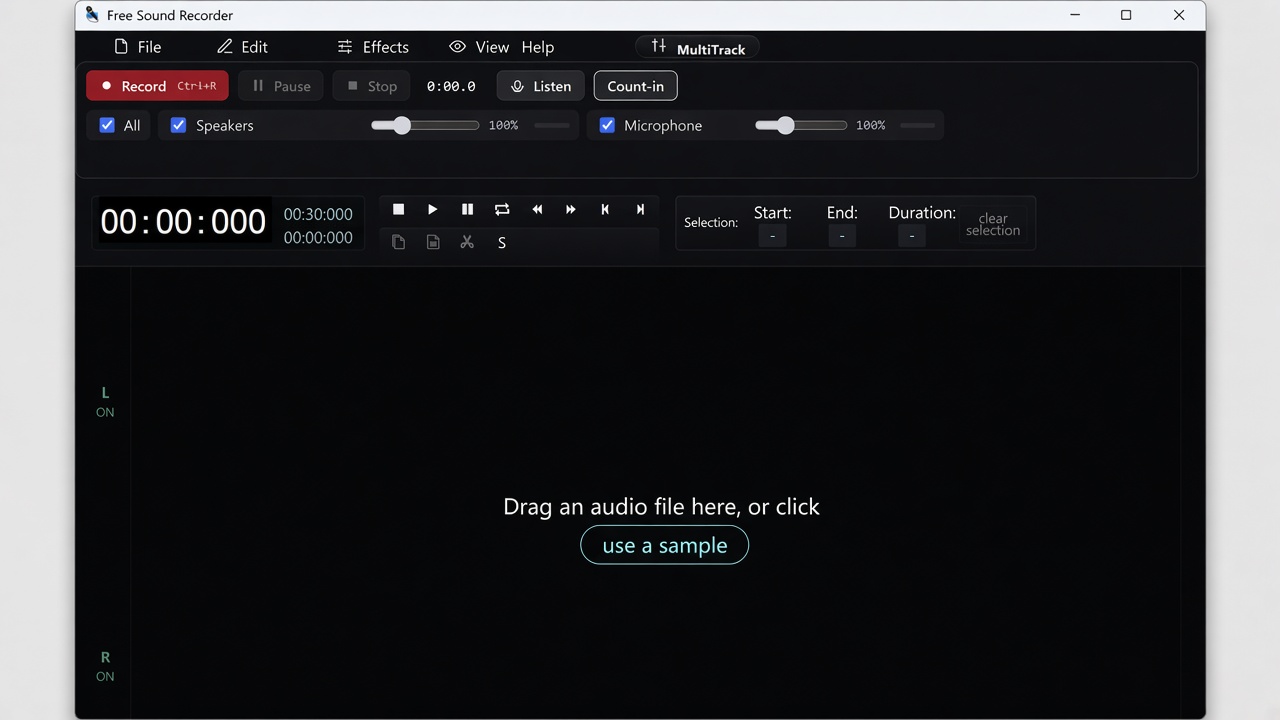Viewport: 1280px width, 720px height.
Task: Close the Free Sound Recorder window
Action: [1179, 15]
